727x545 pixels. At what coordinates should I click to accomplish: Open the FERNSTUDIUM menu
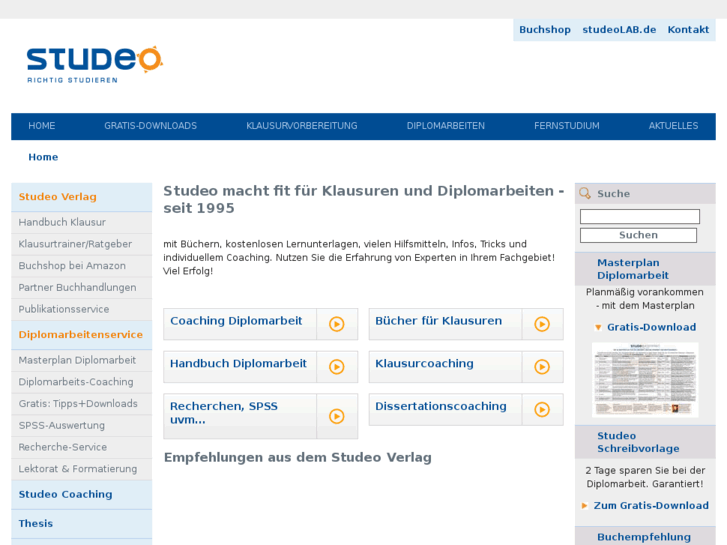pos(567,126)
